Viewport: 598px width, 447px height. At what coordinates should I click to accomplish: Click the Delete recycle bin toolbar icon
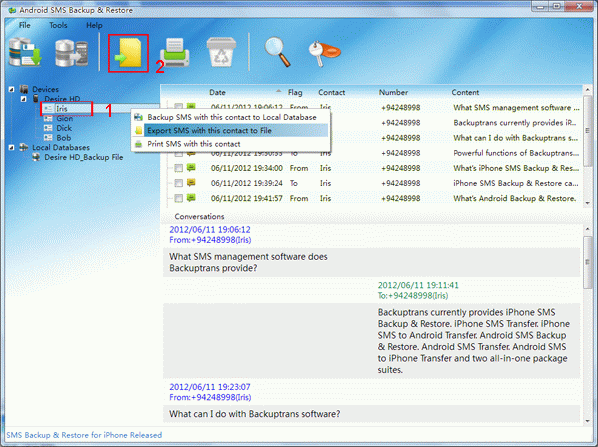pyautogui.click(x=221, y=52)
